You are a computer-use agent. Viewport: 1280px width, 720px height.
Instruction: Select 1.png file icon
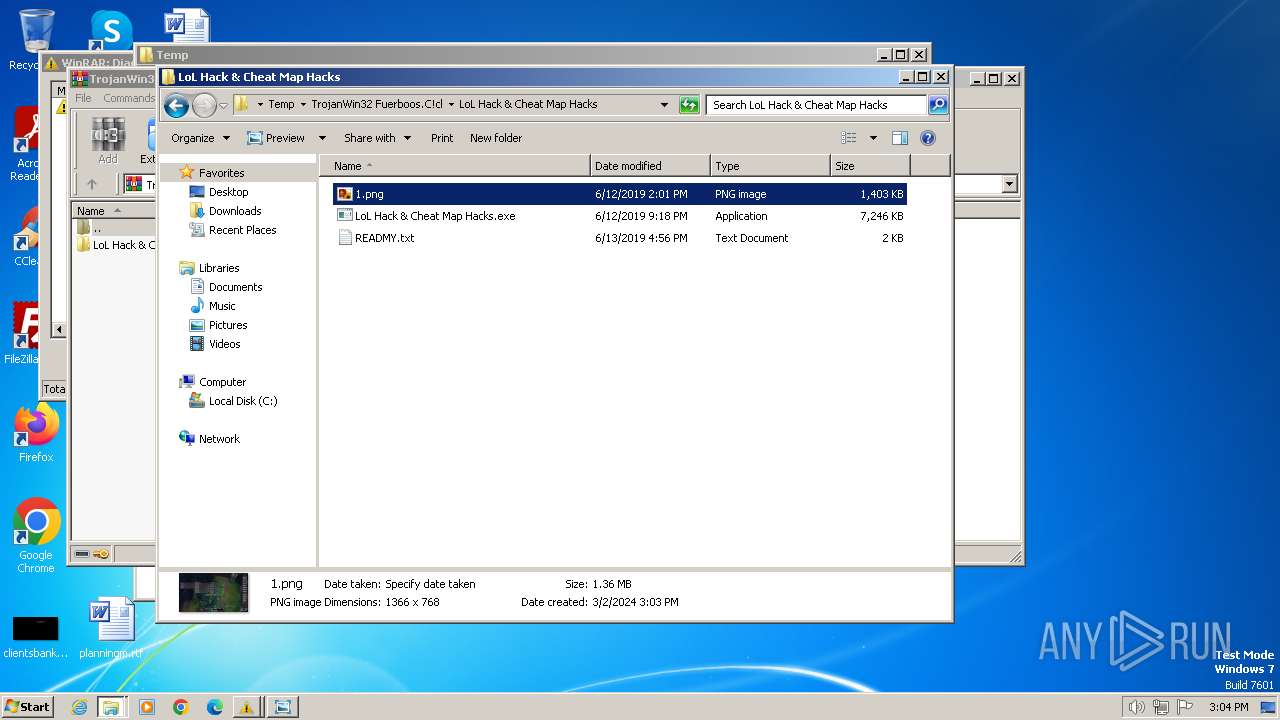coord(345,194)
